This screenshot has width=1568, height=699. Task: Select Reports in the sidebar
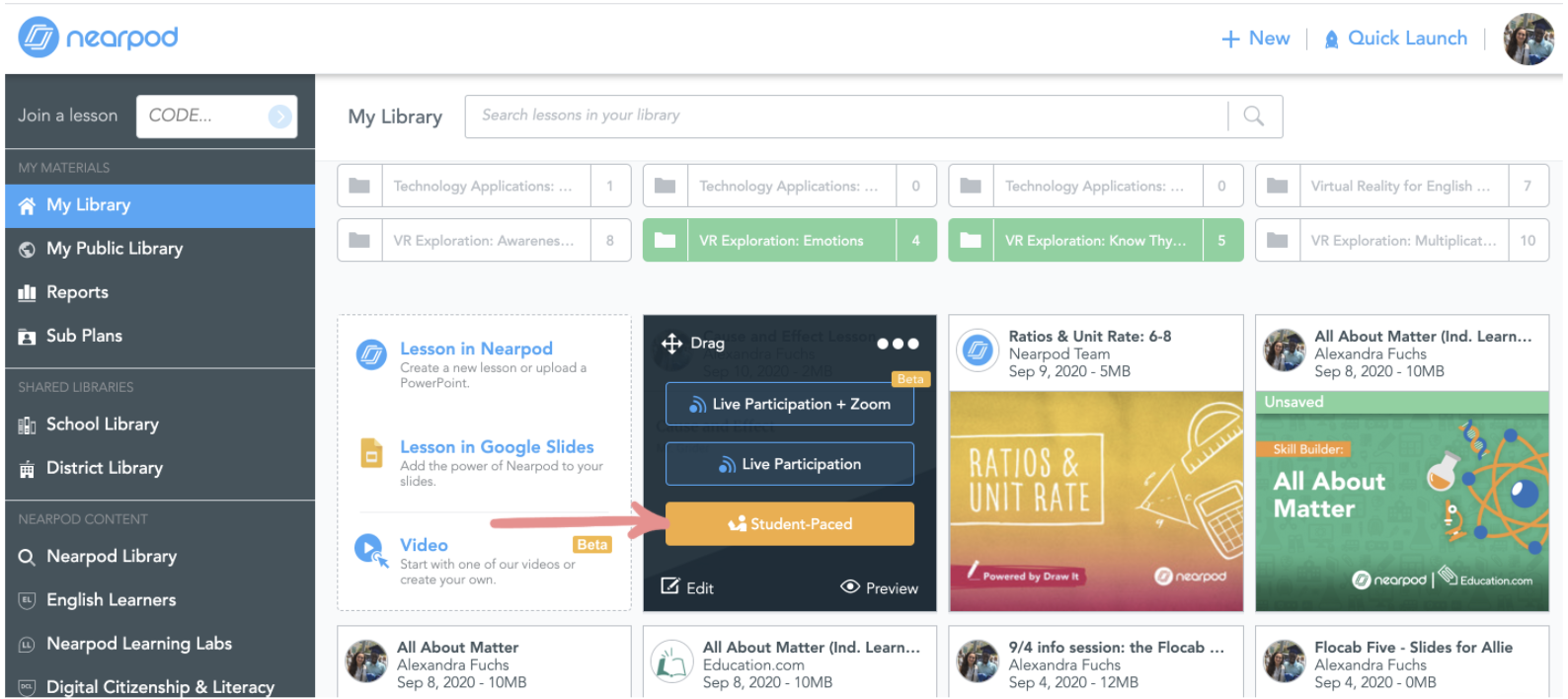[77, 292]
